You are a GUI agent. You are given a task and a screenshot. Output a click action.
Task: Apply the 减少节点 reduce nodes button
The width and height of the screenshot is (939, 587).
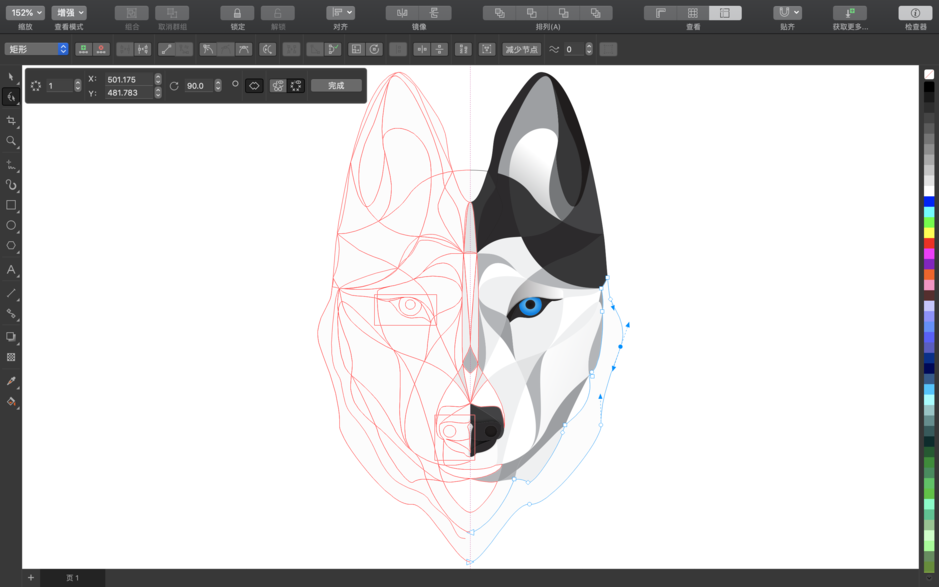point(523,48)
